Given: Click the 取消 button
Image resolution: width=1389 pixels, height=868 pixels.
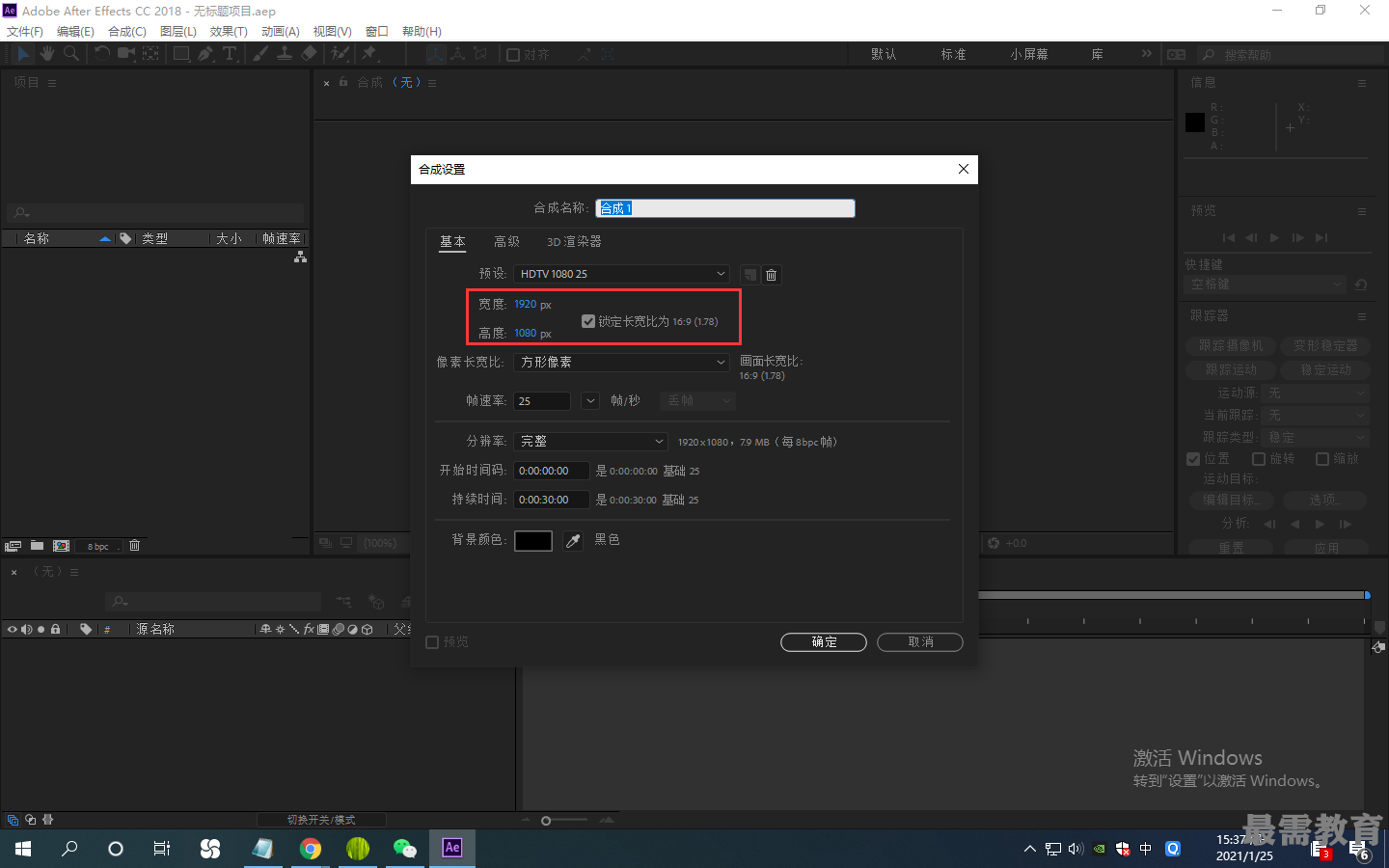Looking at the screenshot, I should point(920,642).
